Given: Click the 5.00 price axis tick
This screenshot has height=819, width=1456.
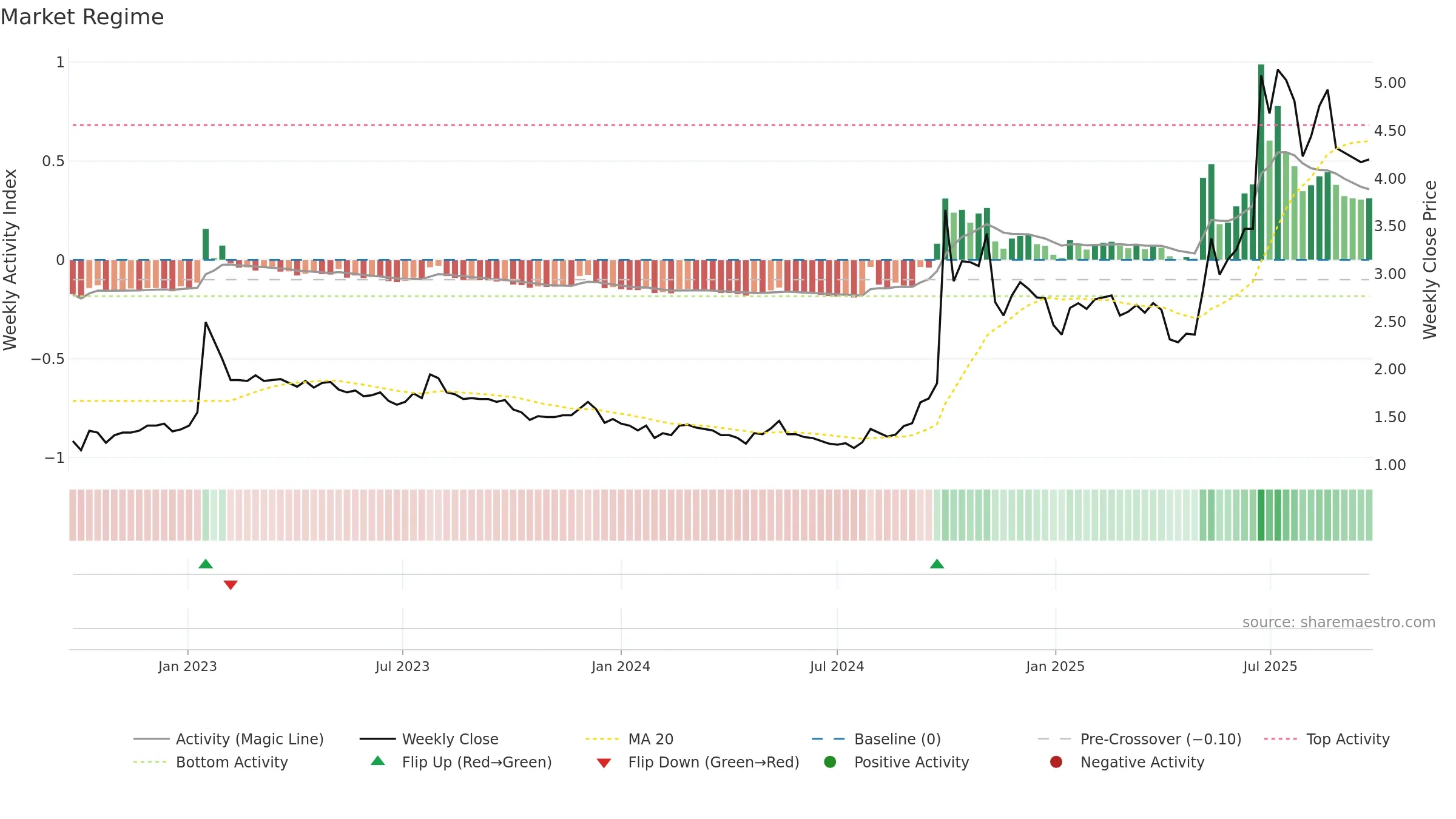Looking at the screenshot, I should tap(1390, 83).
